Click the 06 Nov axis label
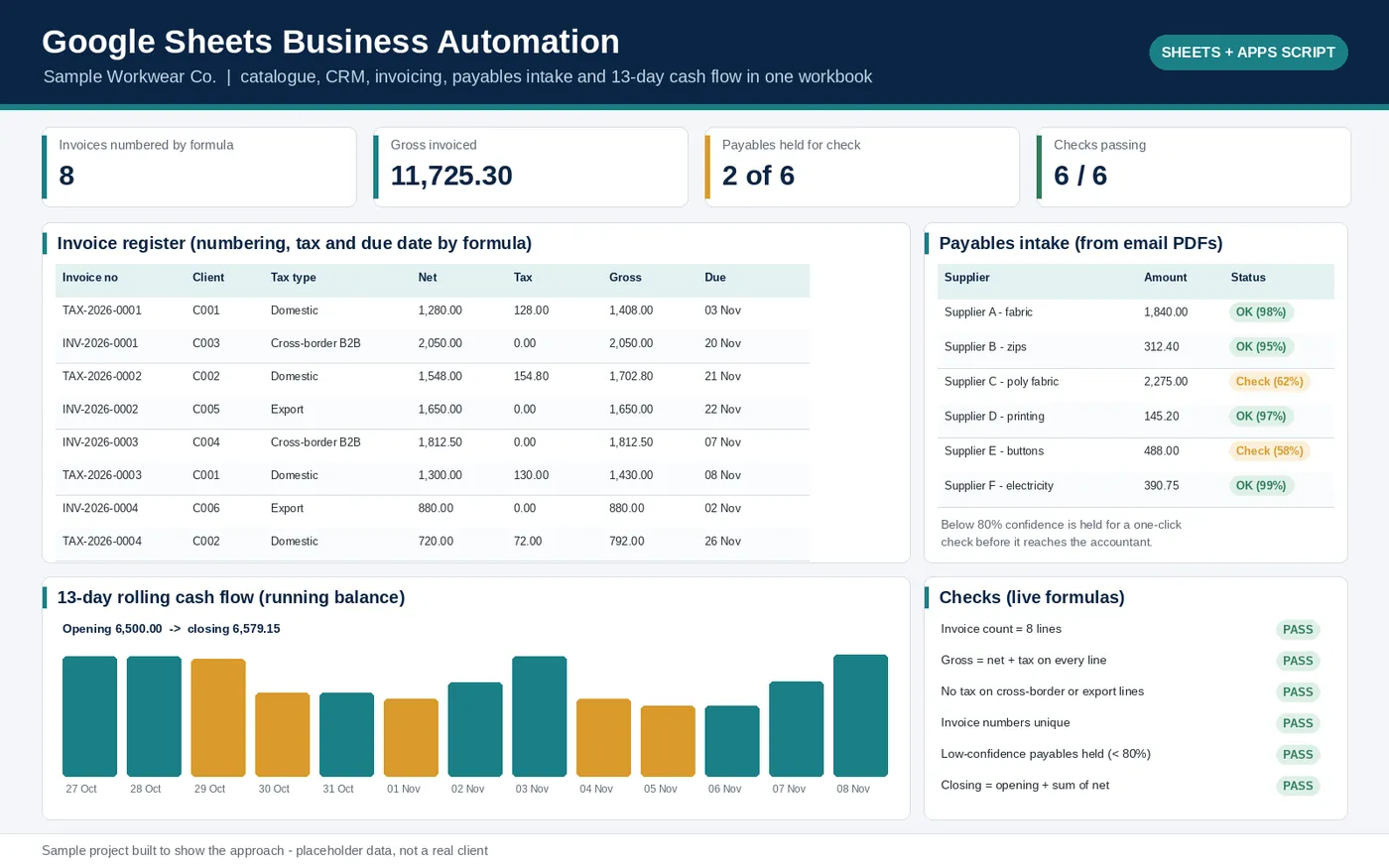Viewport: 1389px width, 868px height. [724, 790]
